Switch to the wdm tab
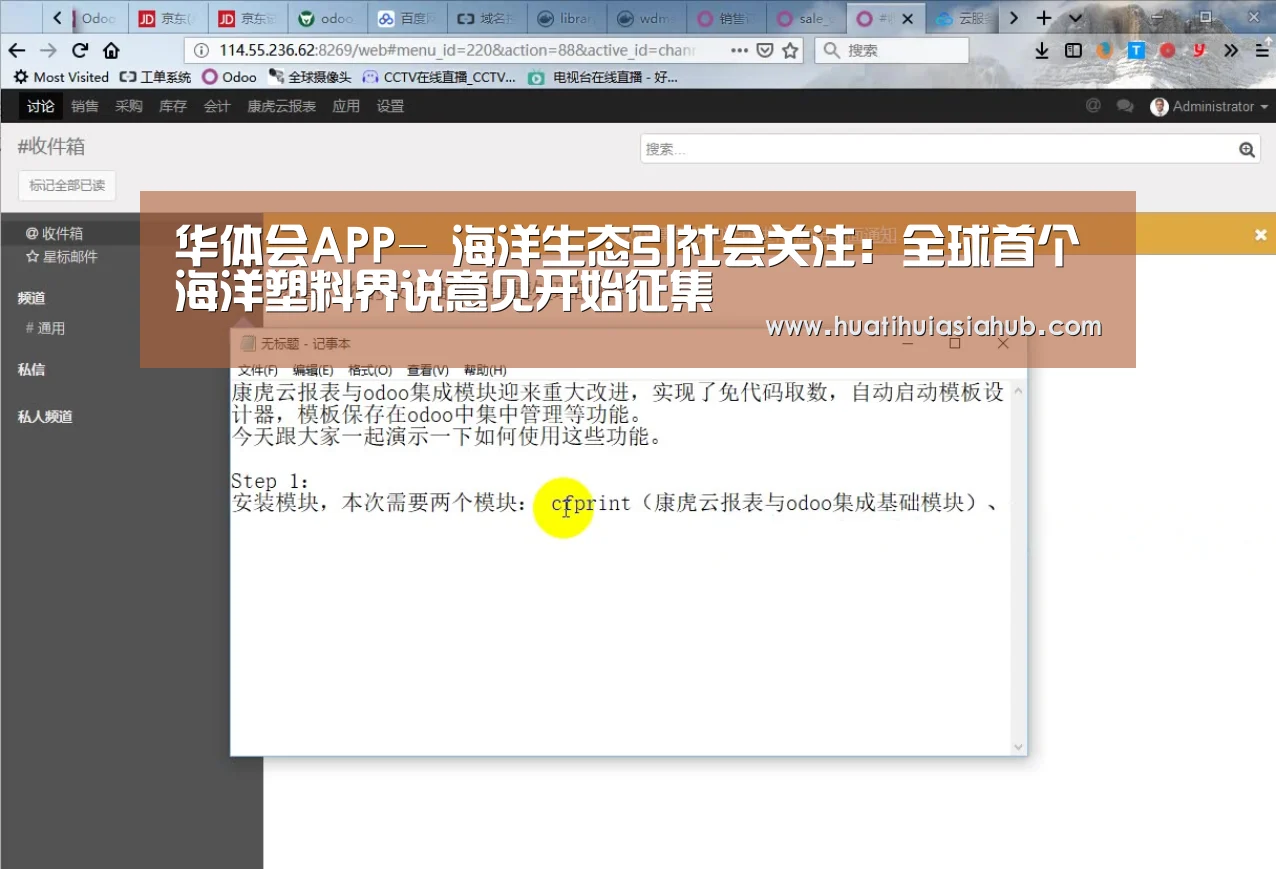The image size is (1276, 869). pyautogui.click(x=648, y=18)
